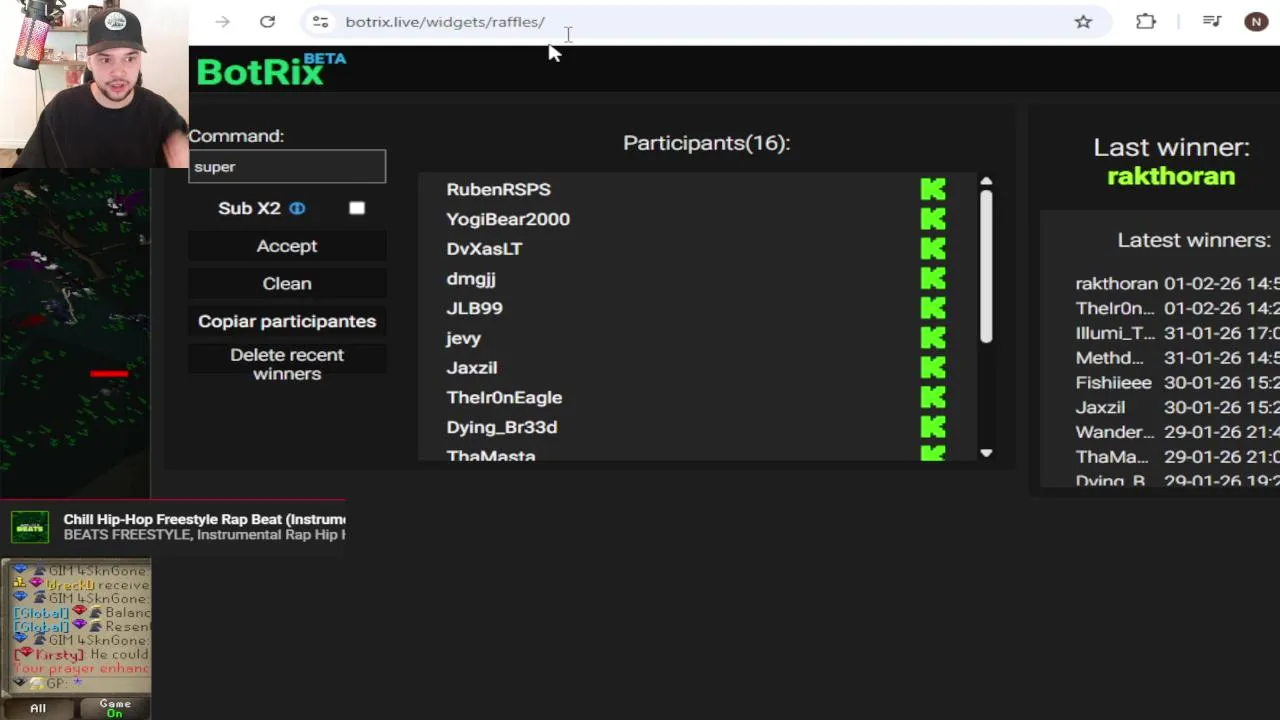Click Kick icon next to Jaxzil participant
This screenshot has width=1280, height=720.
[933, 368]
